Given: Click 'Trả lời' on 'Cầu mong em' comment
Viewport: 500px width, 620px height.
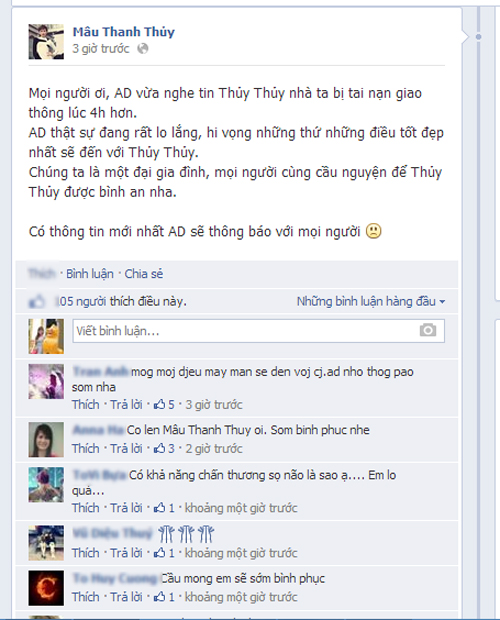Looking at the screenshot, I should pyautogui.click(x=126, y=597).
